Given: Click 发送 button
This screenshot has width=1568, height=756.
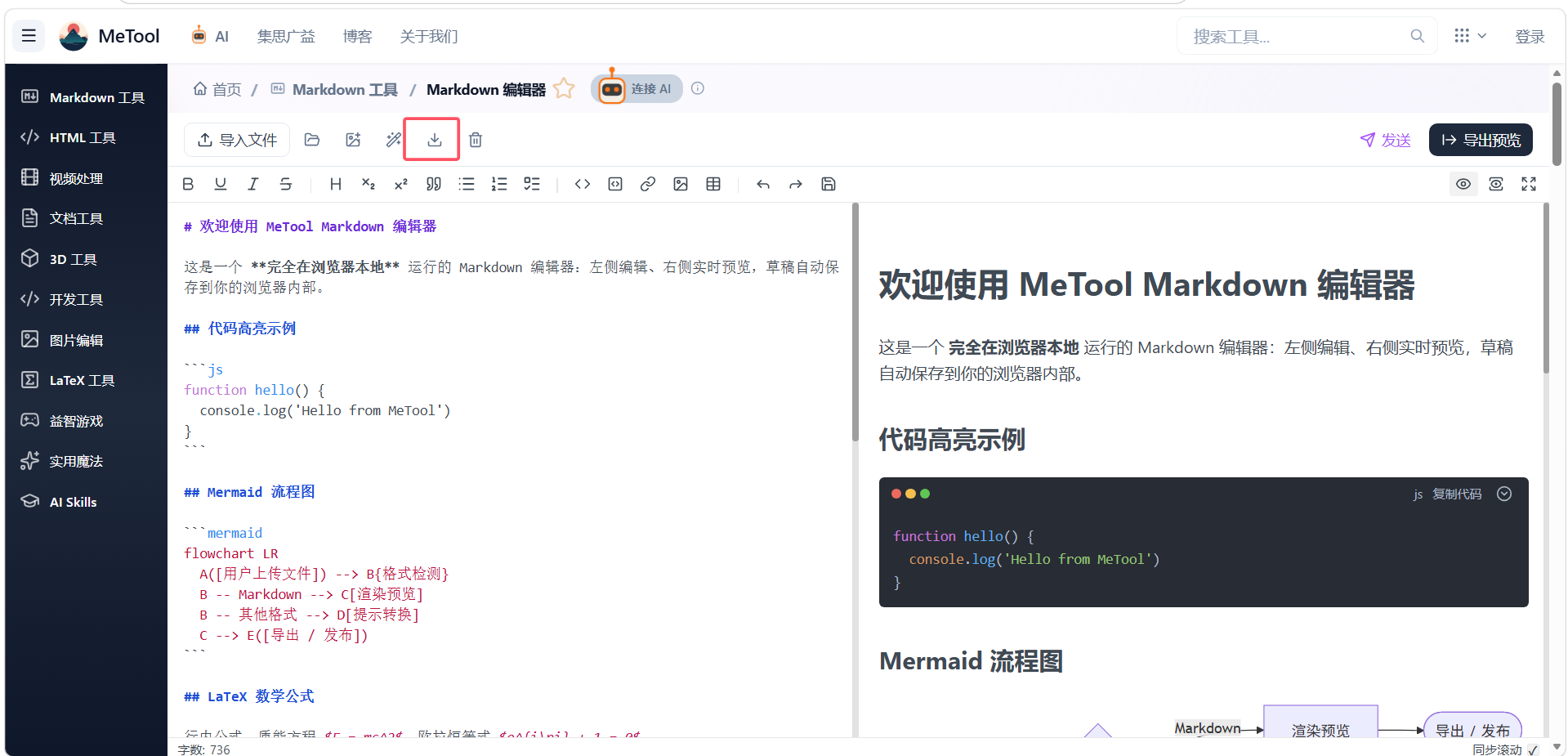Looking at the screenshot, I should click(1385, 140).
